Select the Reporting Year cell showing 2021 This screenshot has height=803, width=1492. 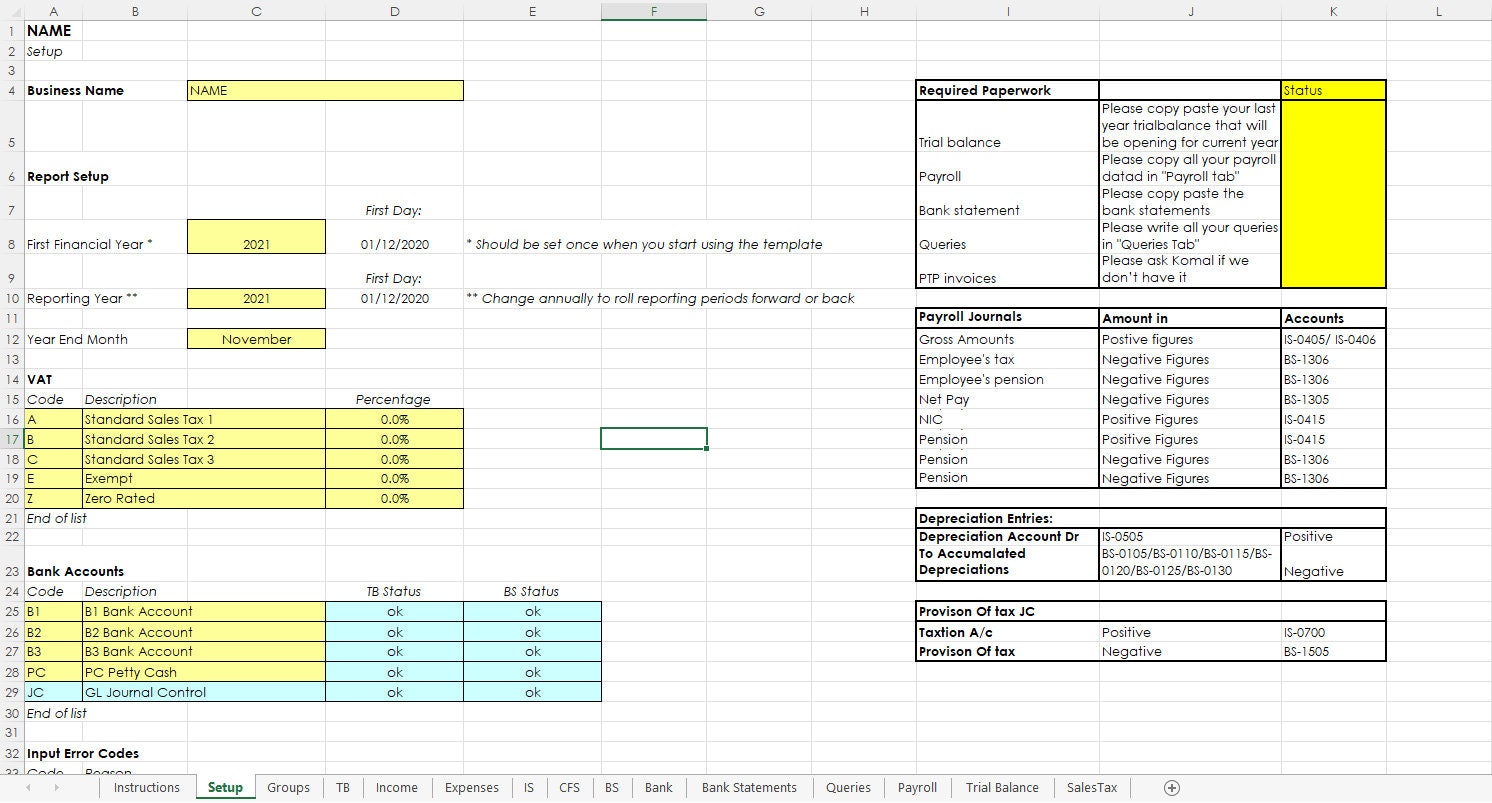point(257,298)
